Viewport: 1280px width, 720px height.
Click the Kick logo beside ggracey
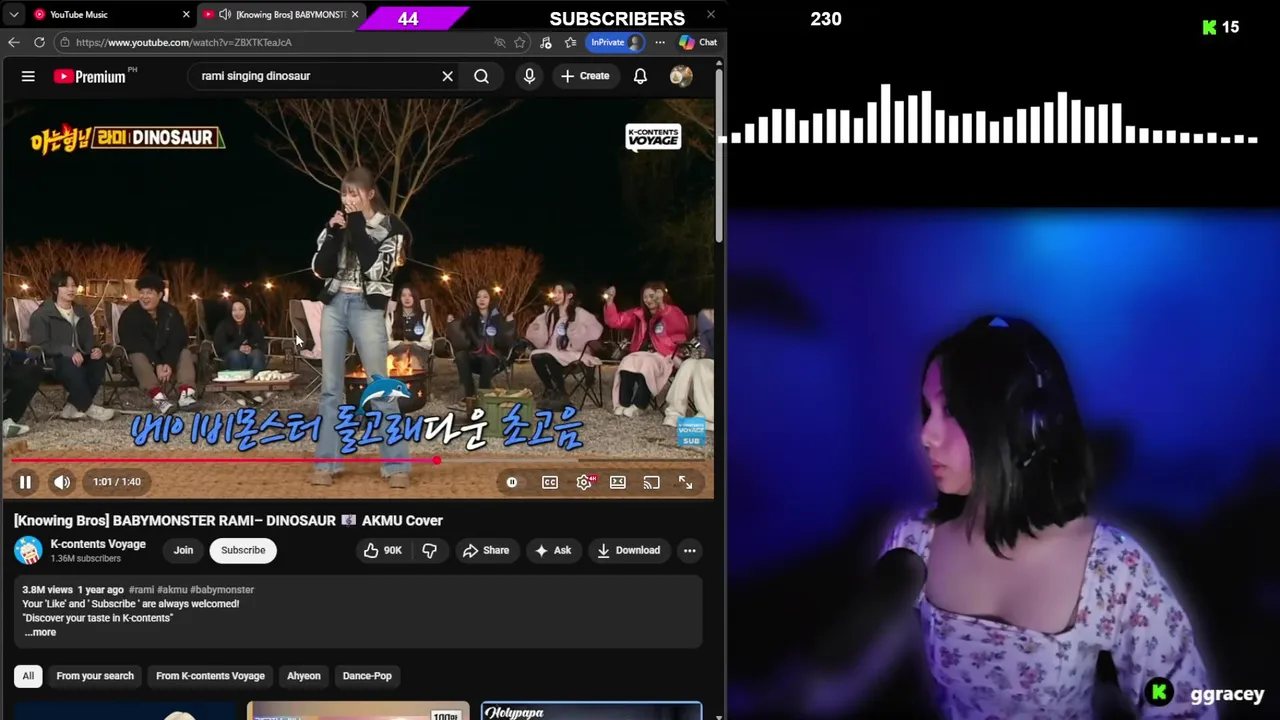[1160, 692]
